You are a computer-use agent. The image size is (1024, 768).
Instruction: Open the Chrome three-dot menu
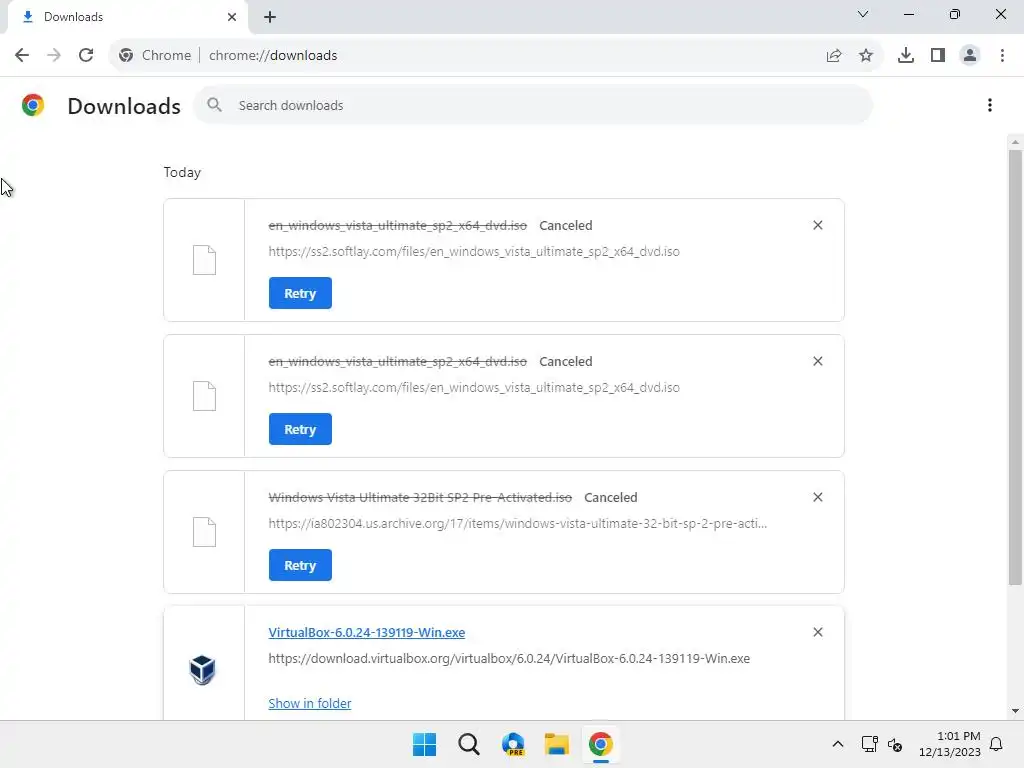point(1002,56)
